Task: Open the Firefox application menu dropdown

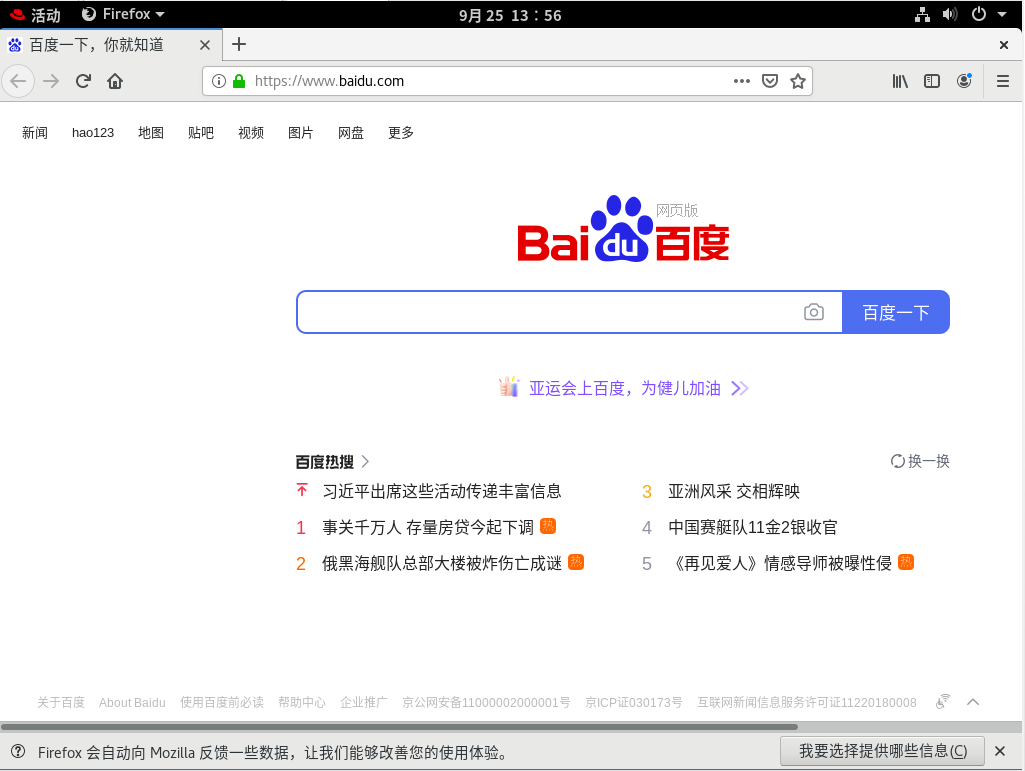Action: 123,14
